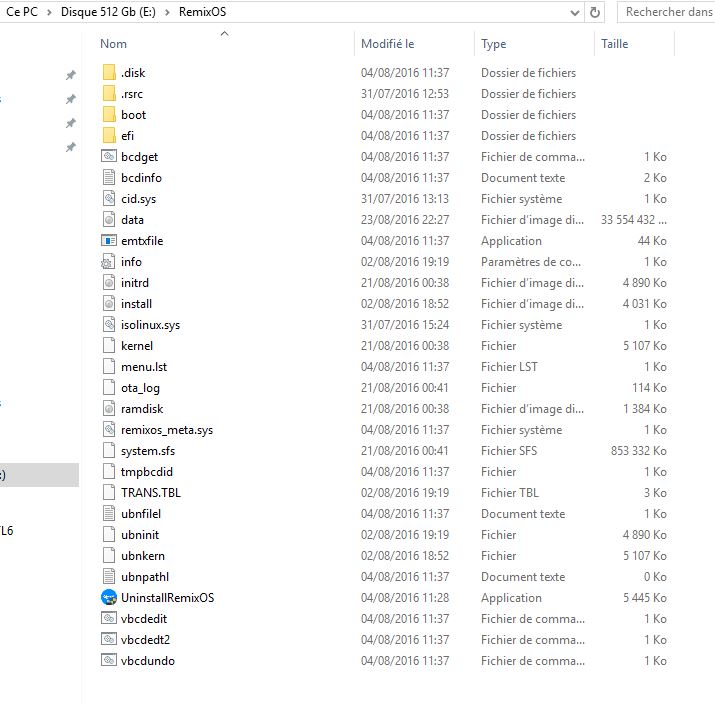The width and height of the screenshot is (715, 710).
Task: Navigate to Disque 512 Gb (E:) breadcrumb
Action: 108,12
